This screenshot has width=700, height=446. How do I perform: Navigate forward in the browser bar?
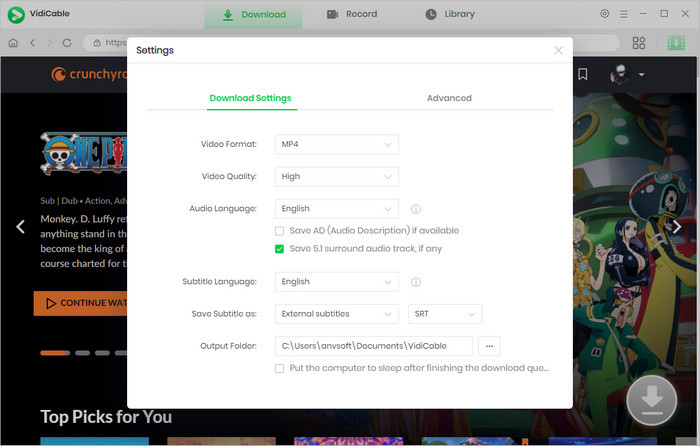(50, 43)
